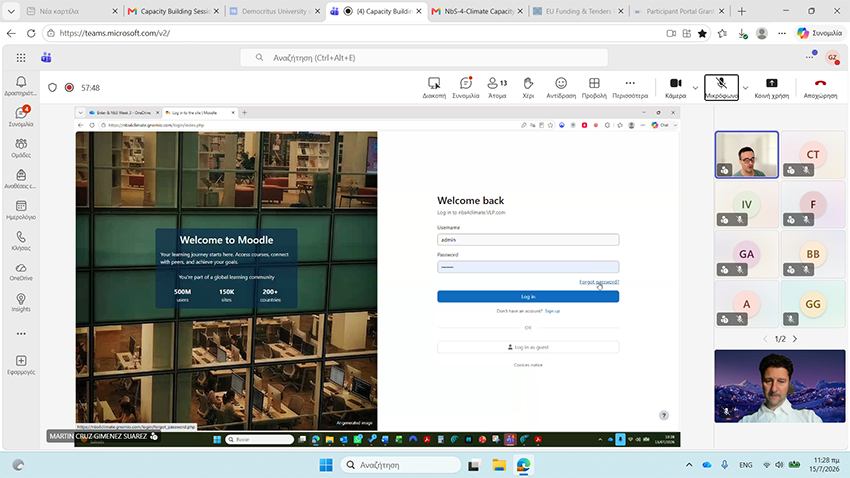Go back in the browser

(11, 33)
